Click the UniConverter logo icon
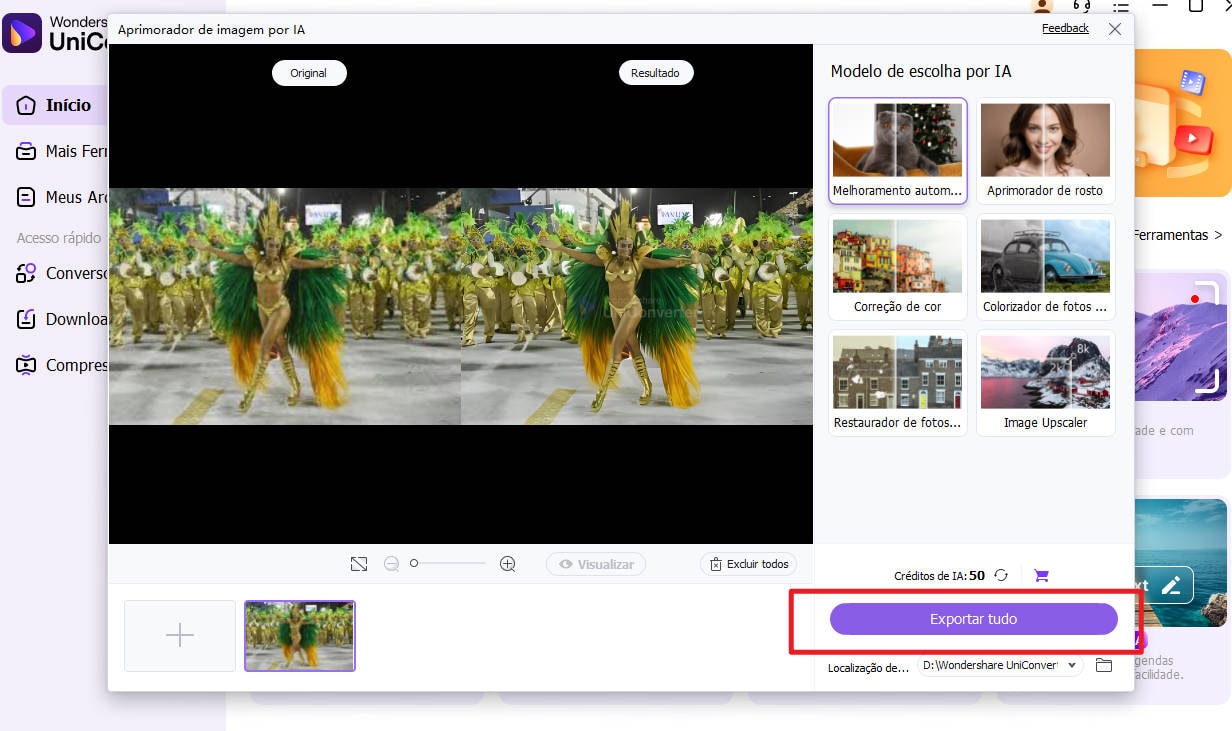Image resolution: width=1232 pixels, height=731 pixels. click(22, 33)
